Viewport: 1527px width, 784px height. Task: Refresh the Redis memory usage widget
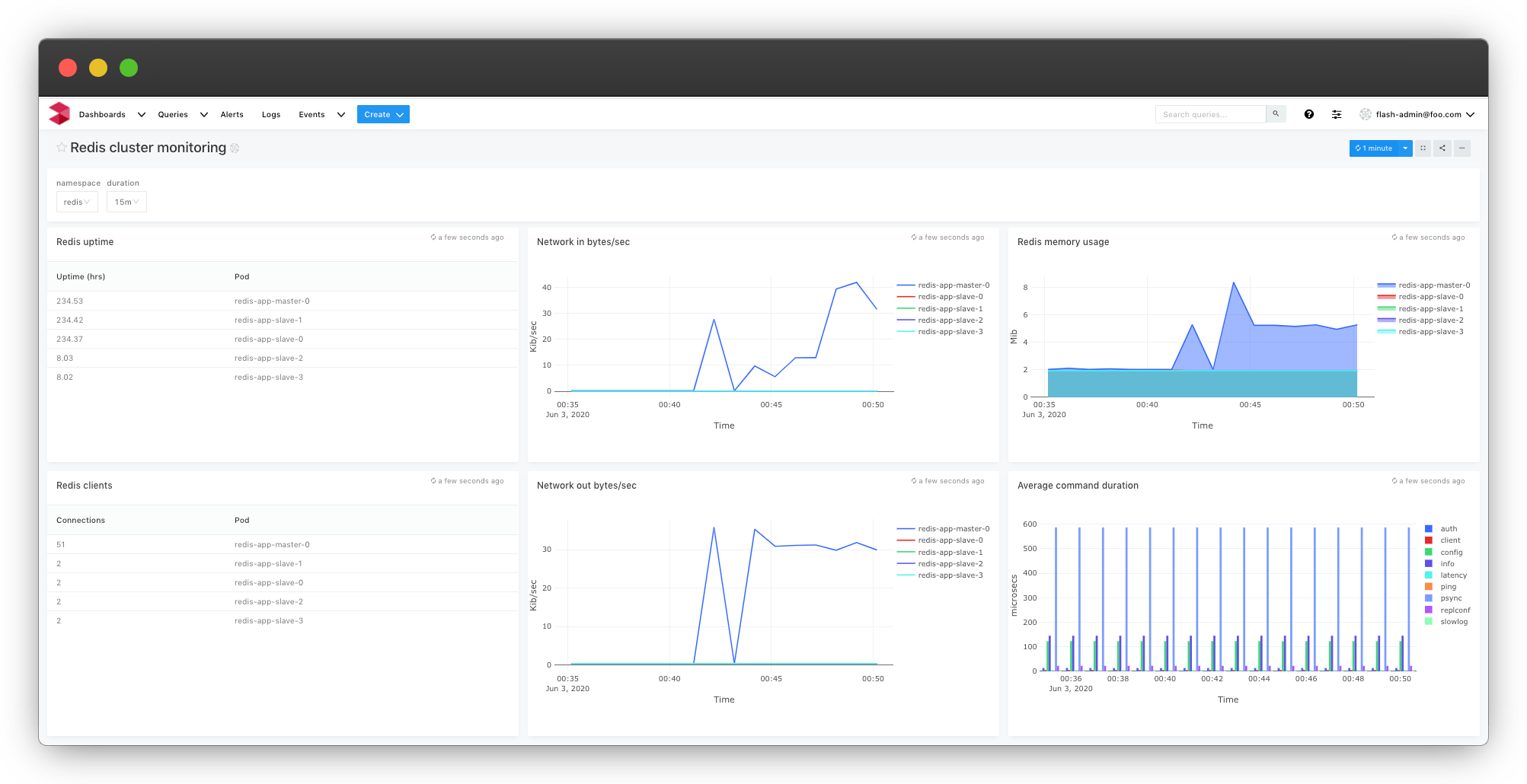(x=1394, y=237)
